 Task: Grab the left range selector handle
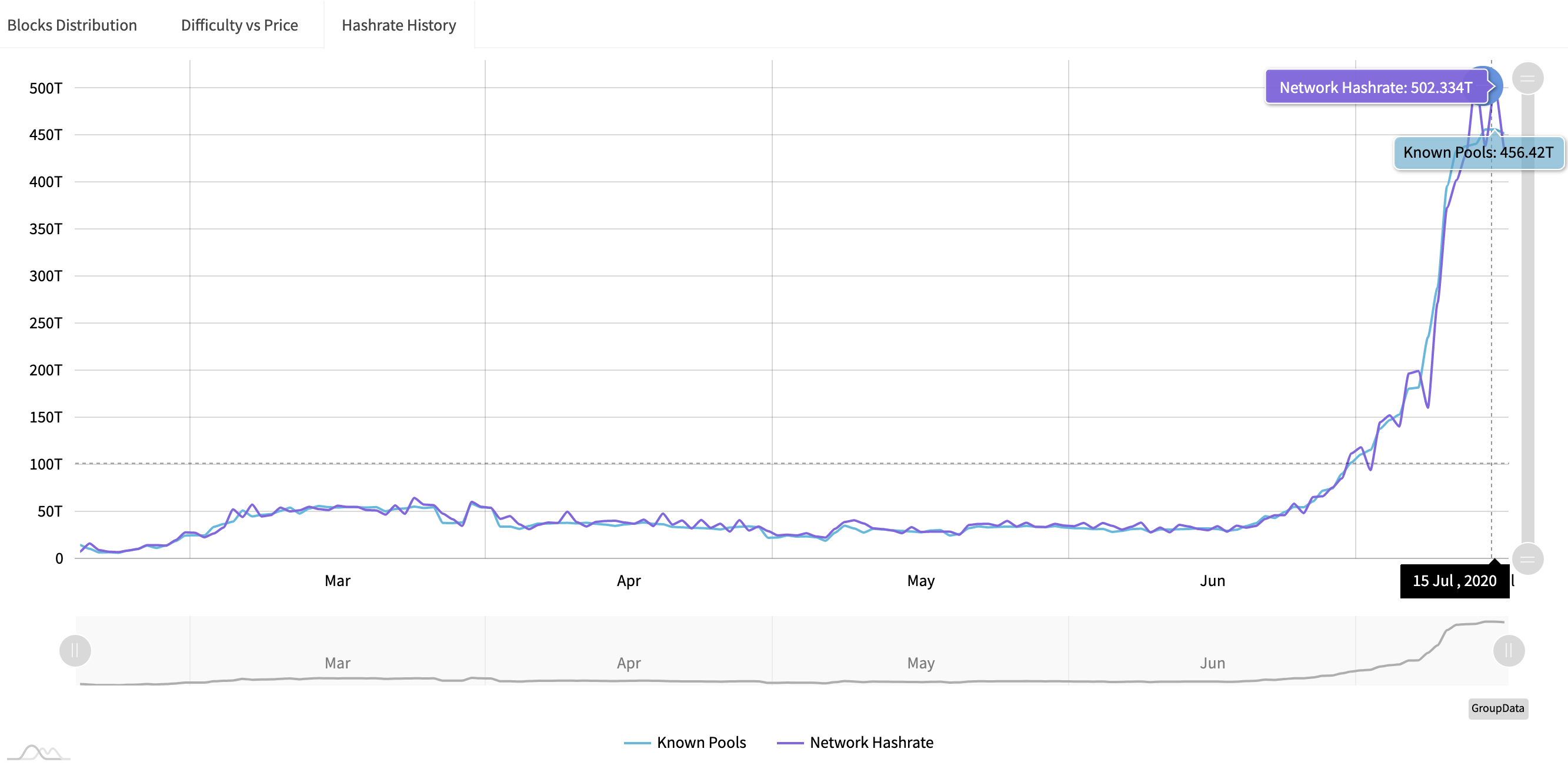(75, 650)
